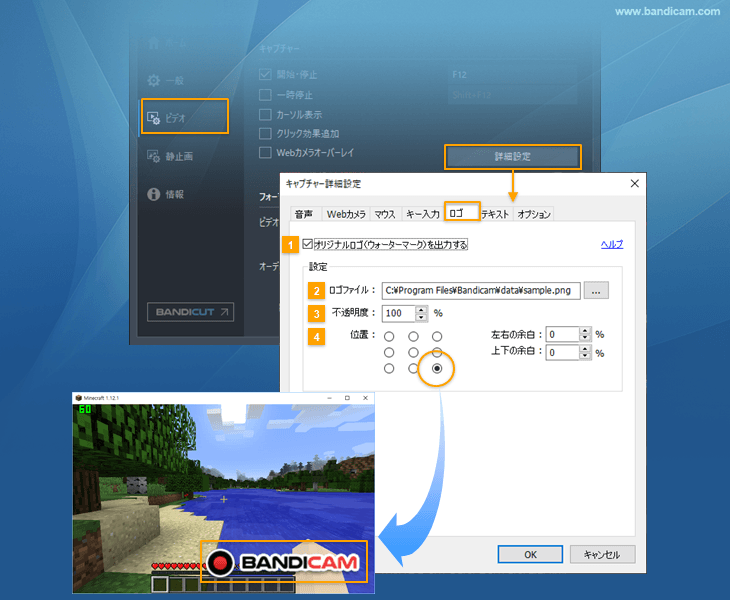The height and width of the screenshot is (600, 730).
Task: Open the ホーム section in Bandicam sidebar
Action: click(167, 43)
